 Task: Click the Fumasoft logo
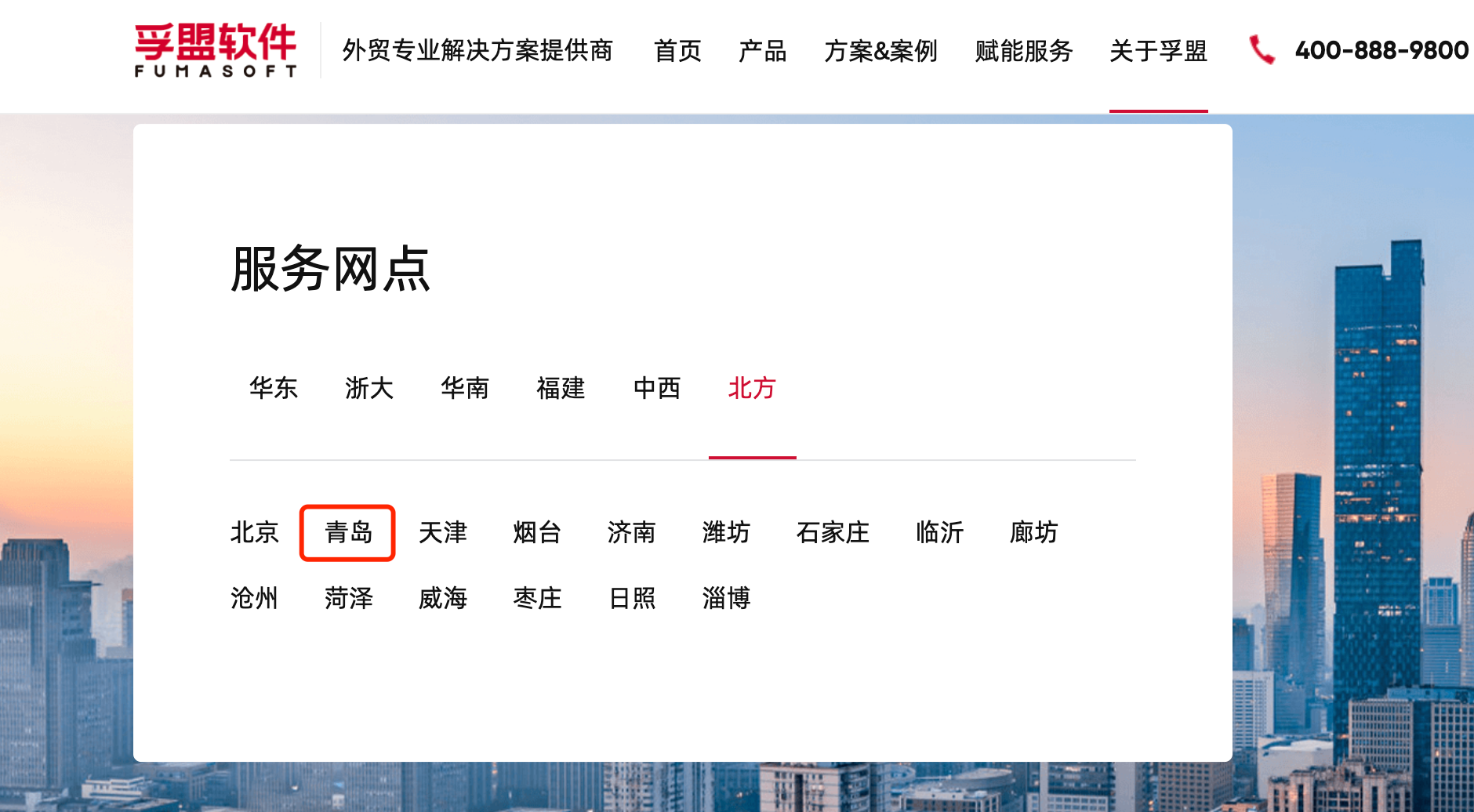point(216,50)
